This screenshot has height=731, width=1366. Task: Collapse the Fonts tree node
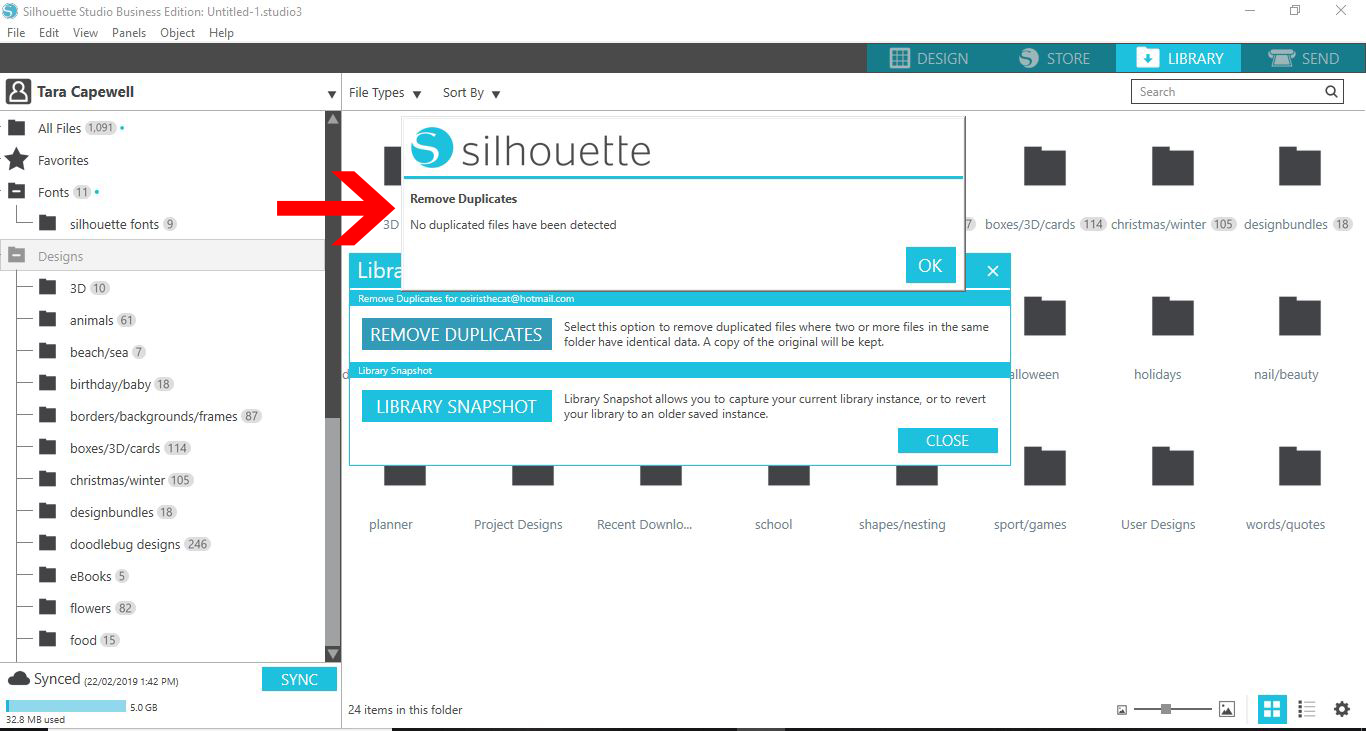17,191
